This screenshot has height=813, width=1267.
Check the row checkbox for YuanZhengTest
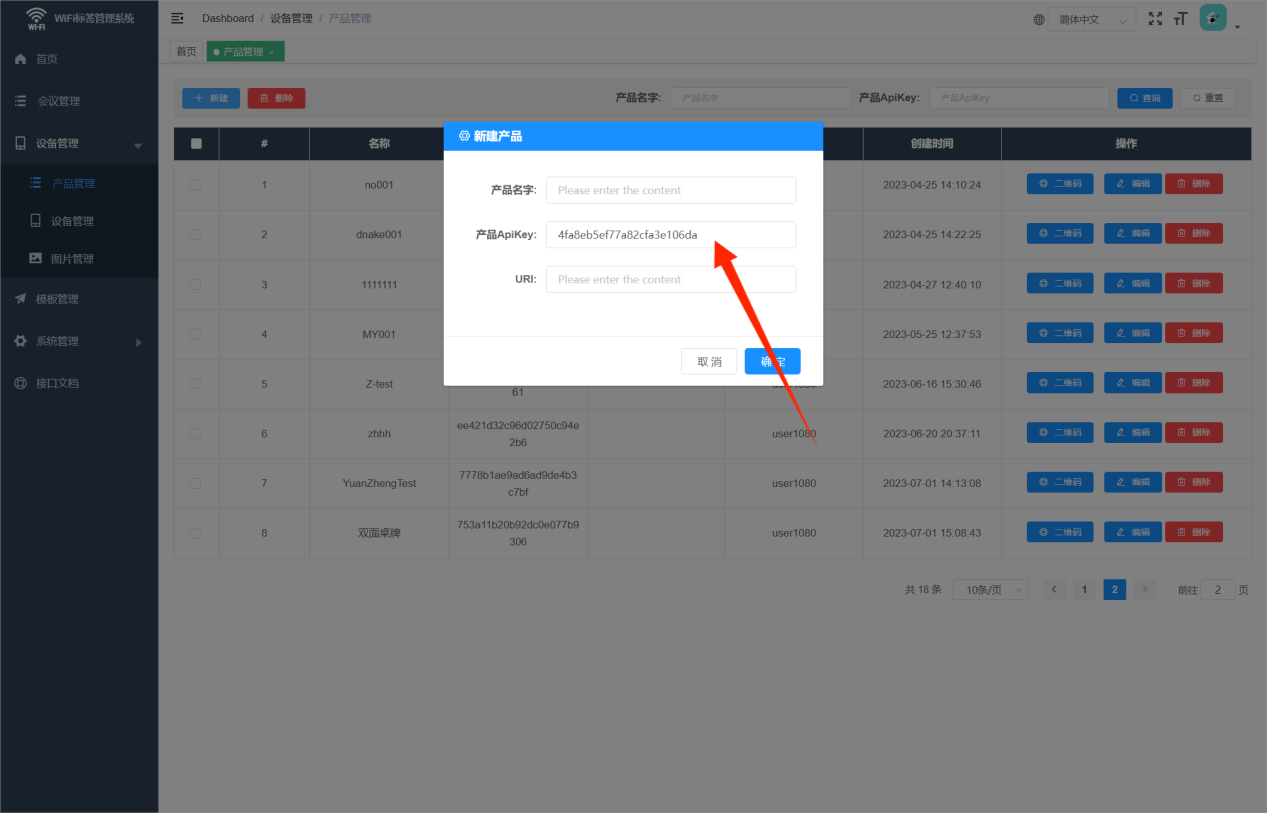pyautogui.click(x=195, y=483)
